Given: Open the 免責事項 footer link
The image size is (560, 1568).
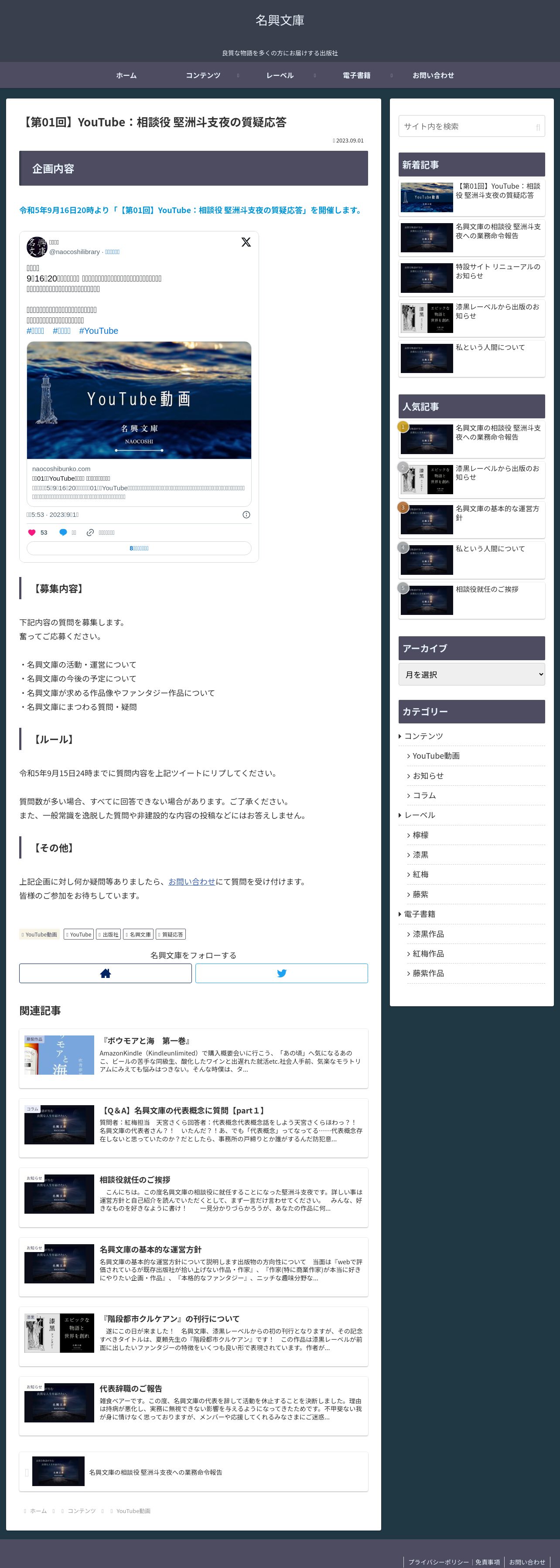Looking at the screenshot, I should point(488,1562).
